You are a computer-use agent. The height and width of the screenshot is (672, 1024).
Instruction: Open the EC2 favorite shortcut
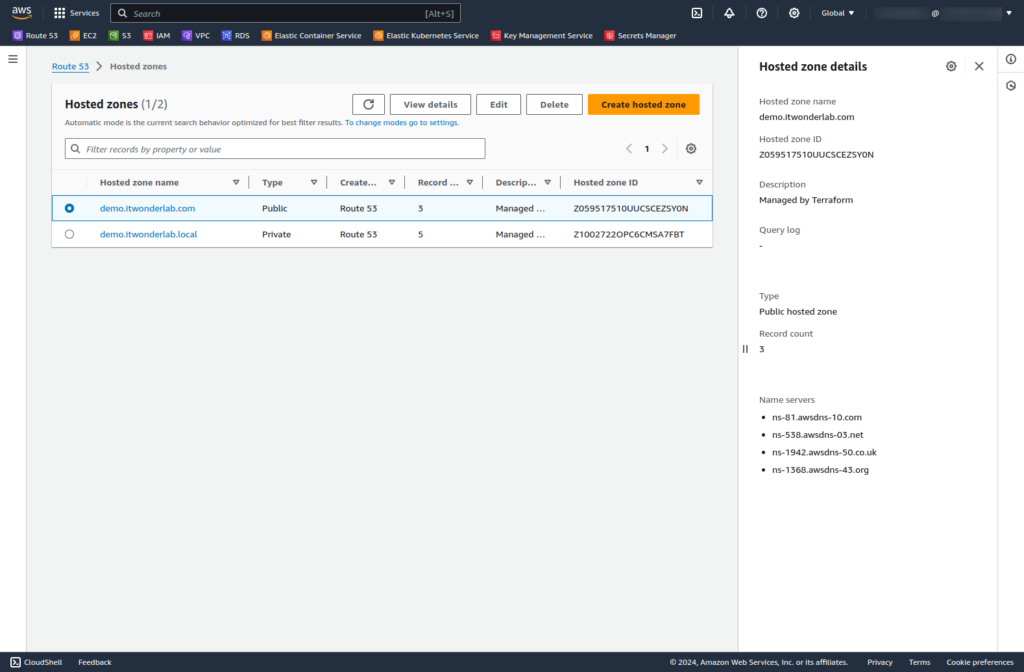coord(83,36)
